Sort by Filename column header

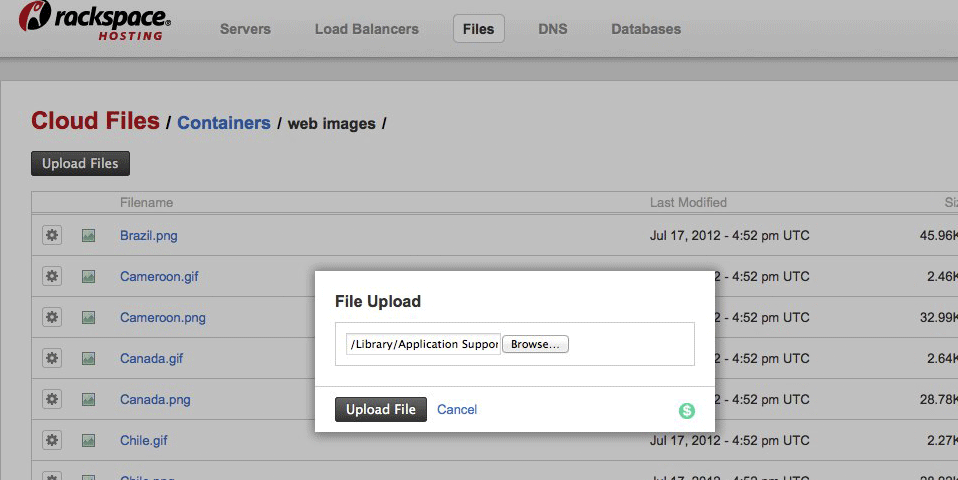pos(147,203)
